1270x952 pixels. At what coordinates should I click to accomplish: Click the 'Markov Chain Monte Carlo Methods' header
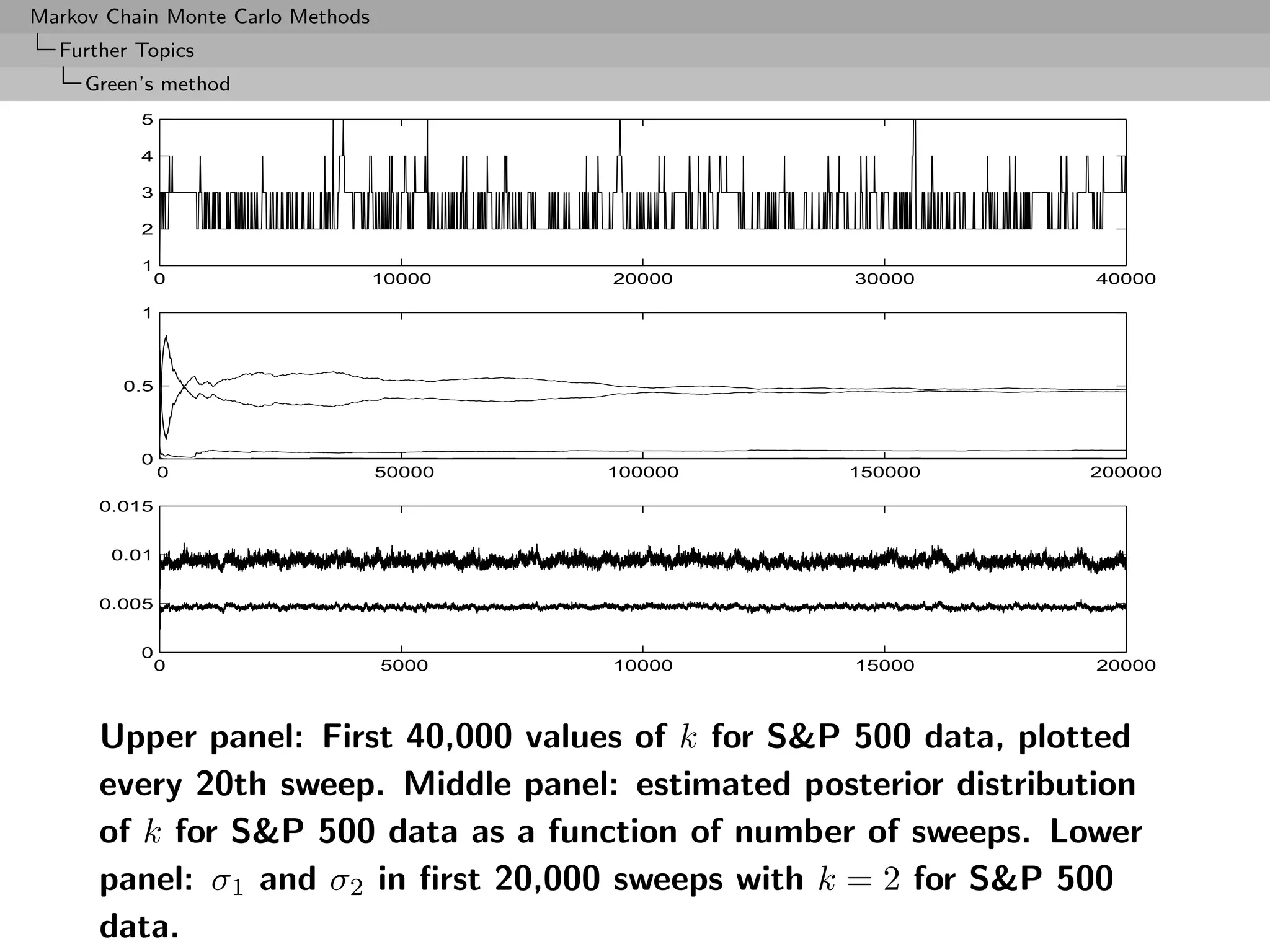(200, 17)
